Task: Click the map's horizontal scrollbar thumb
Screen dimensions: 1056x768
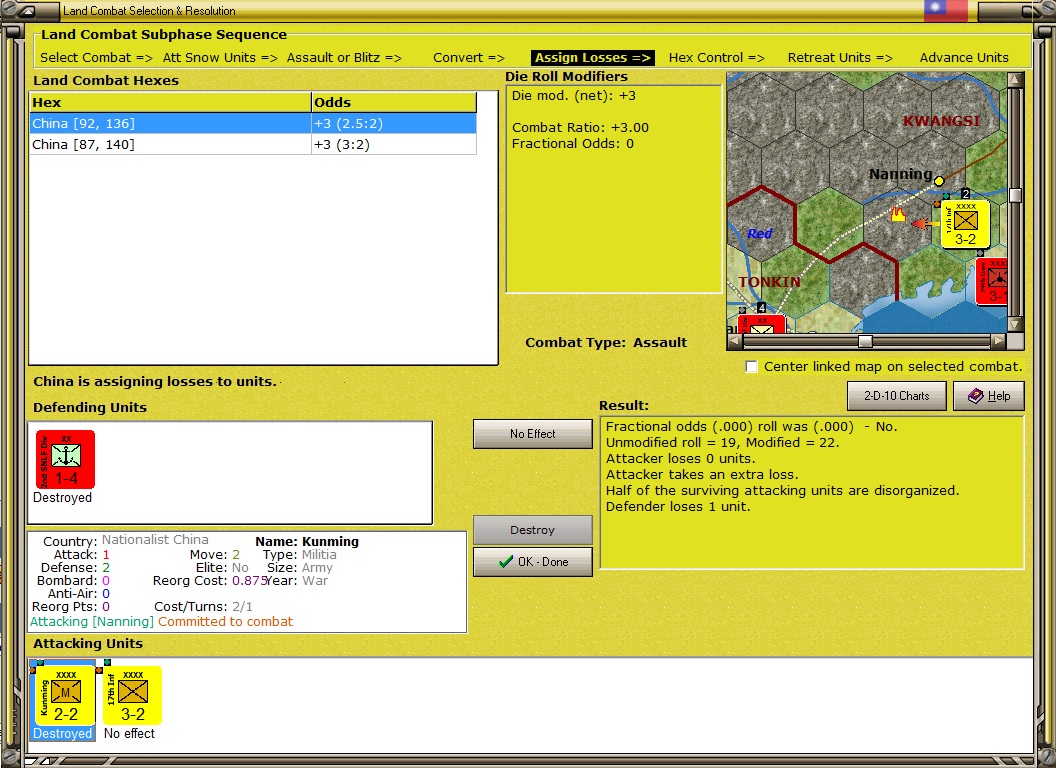Action: (865, 341)
